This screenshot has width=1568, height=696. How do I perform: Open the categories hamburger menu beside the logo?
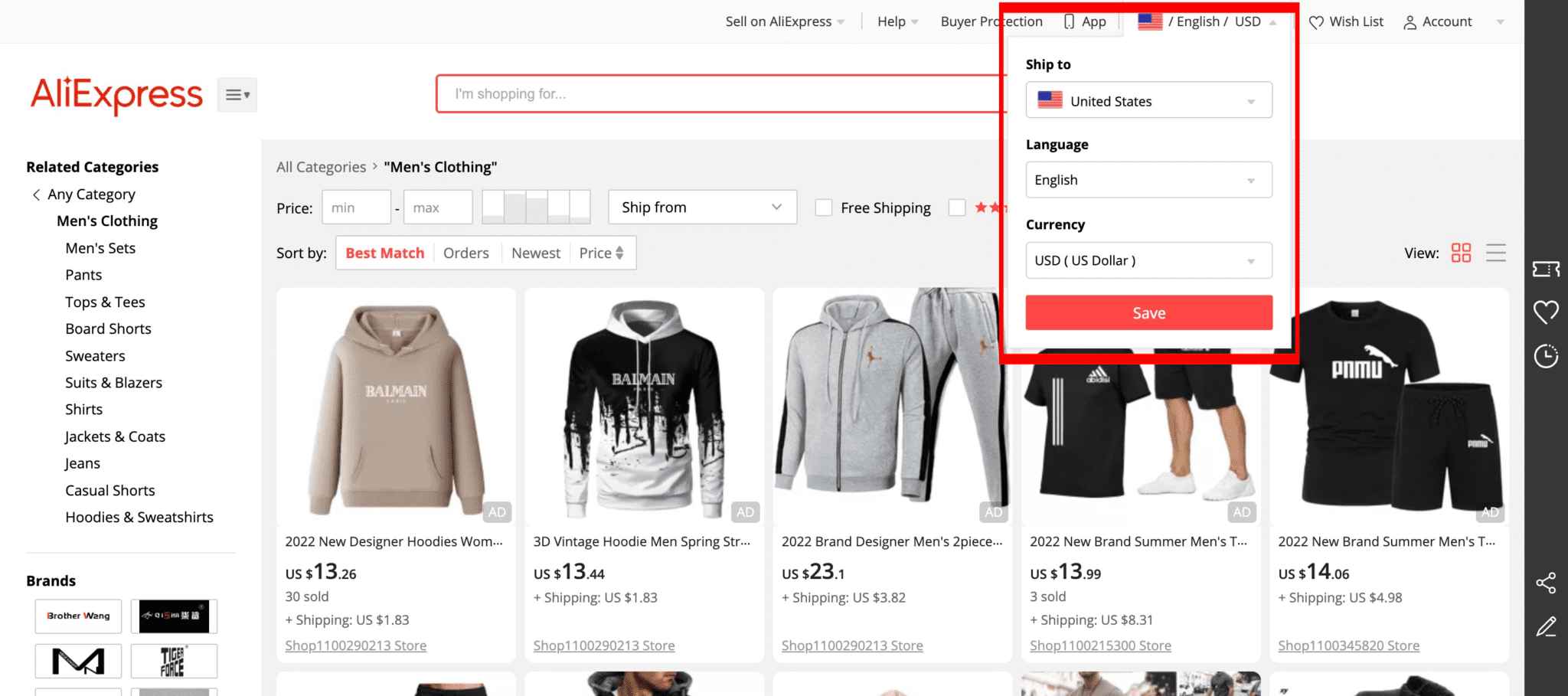click(x=237, y=93)
